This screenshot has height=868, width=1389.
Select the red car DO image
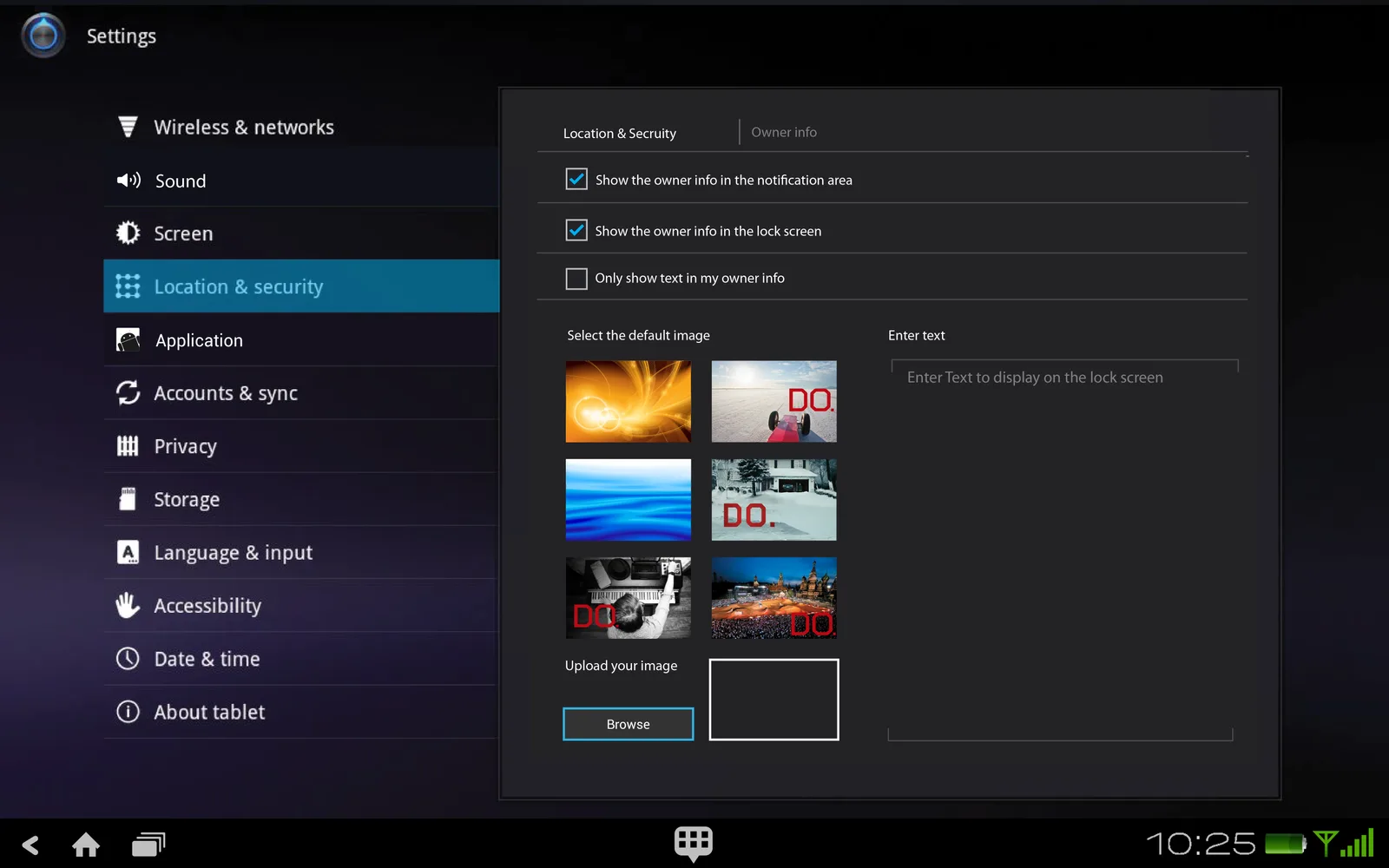point(774,401)
